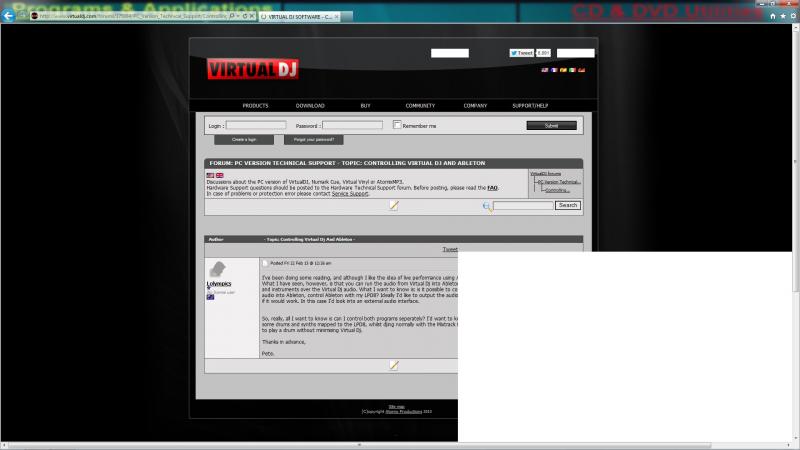
Task: Click the flag icon under Lolympics profile
Action: point(210,297)
